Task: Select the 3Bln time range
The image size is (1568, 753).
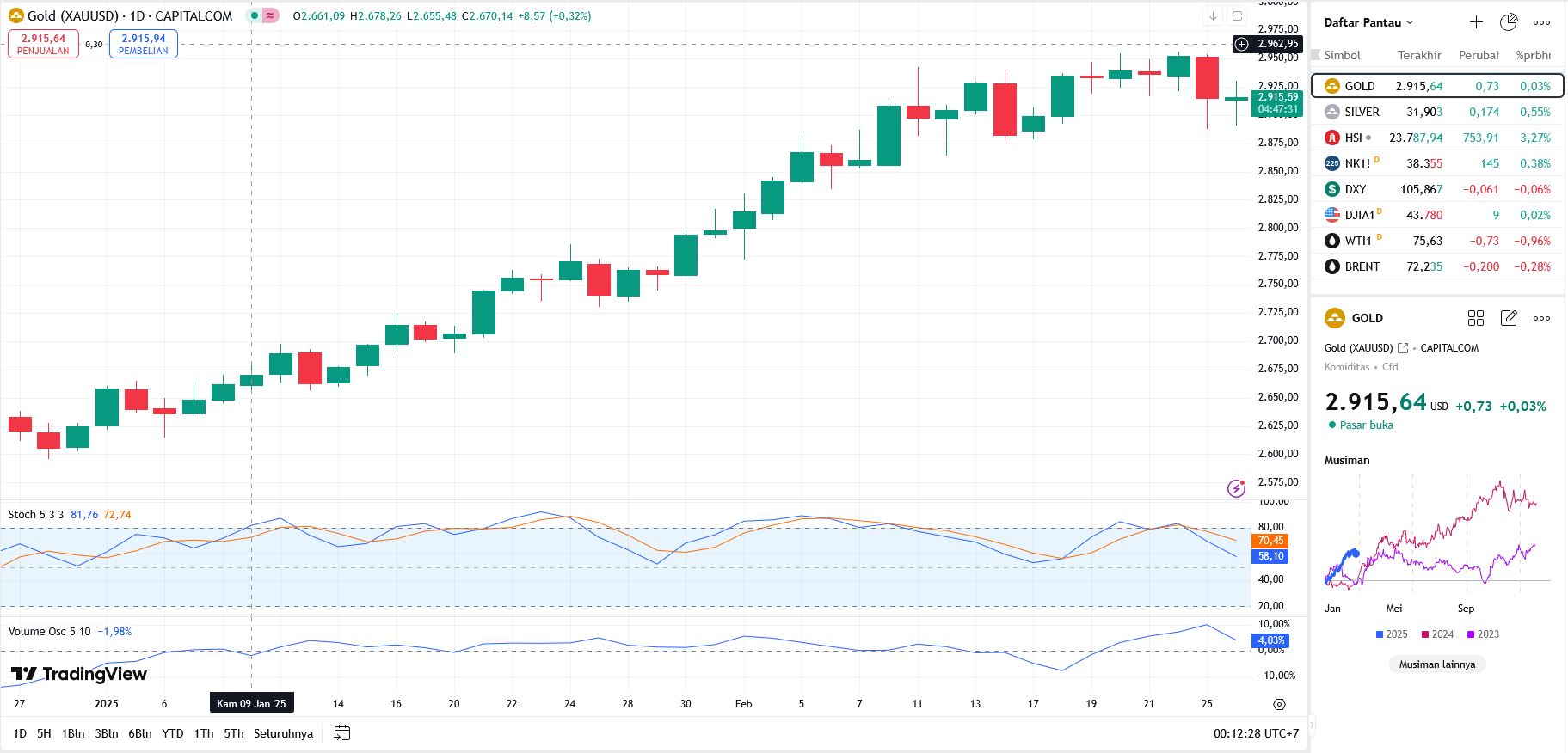Action: pos(107,733)
